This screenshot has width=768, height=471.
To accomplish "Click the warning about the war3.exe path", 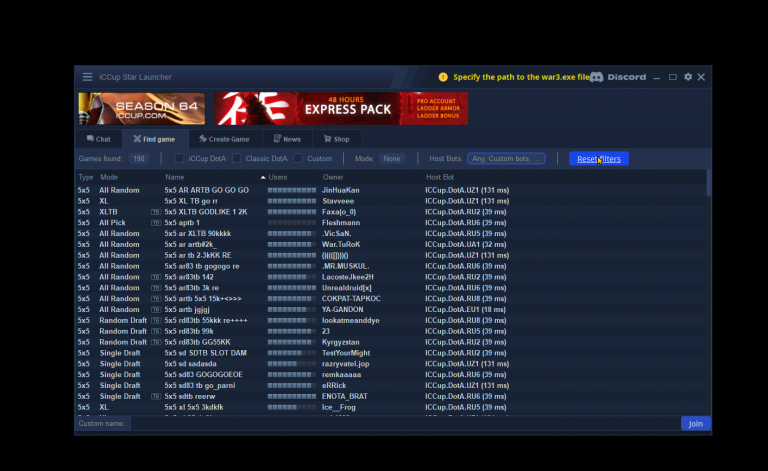I will pos(521,77).
